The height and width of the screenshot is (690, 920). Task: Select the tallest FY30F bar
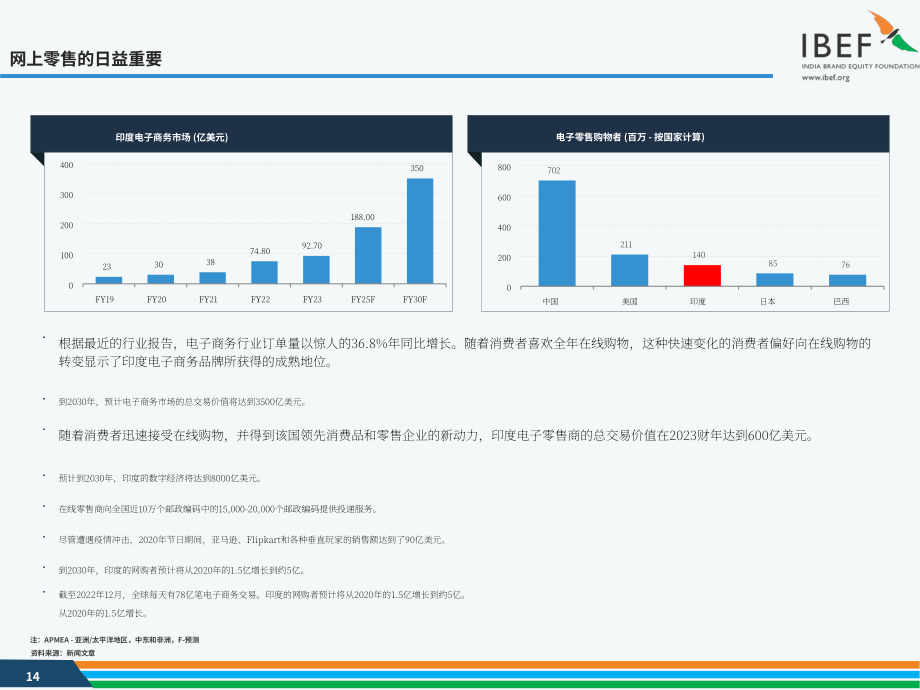click(420, 231)
